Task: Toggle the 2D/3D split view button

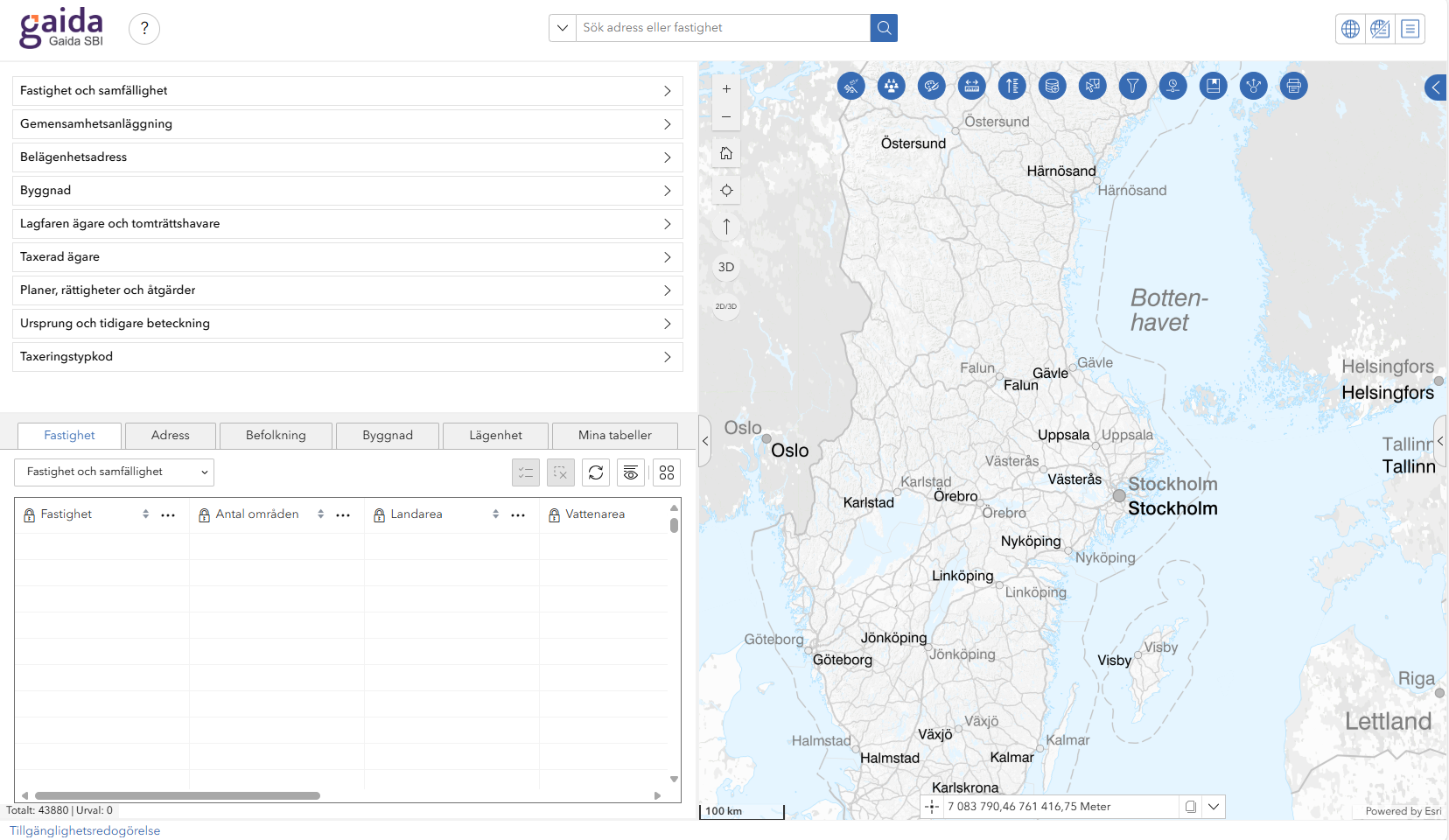Action: 726,306
